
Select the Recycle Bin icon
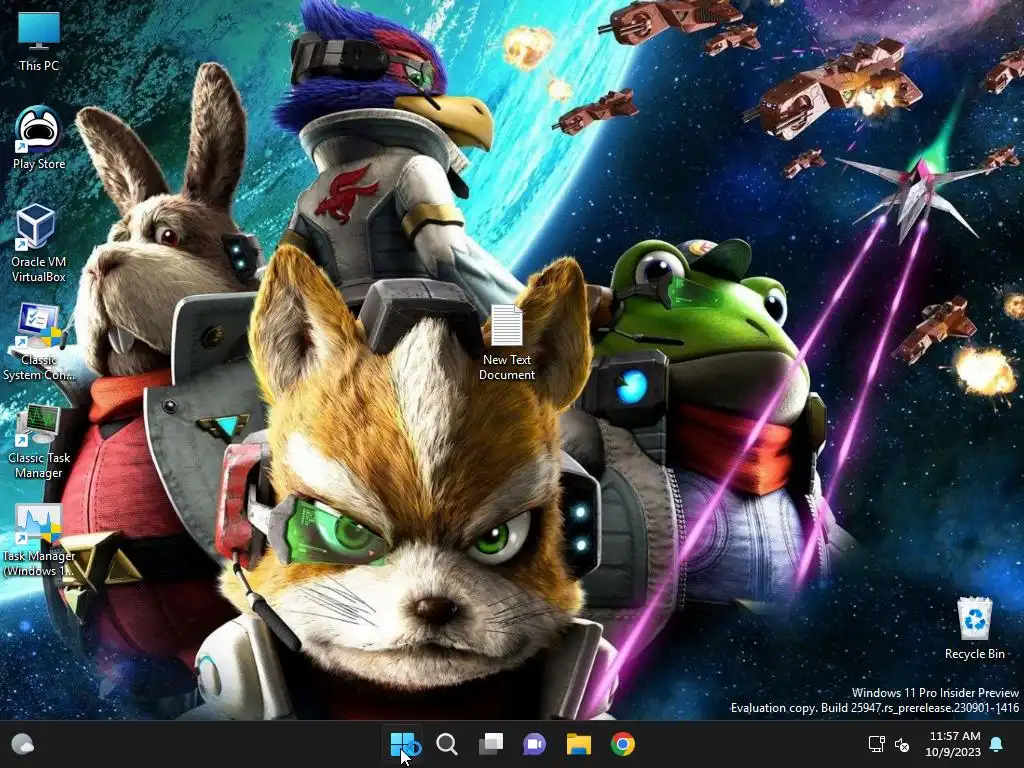[974, 628]
